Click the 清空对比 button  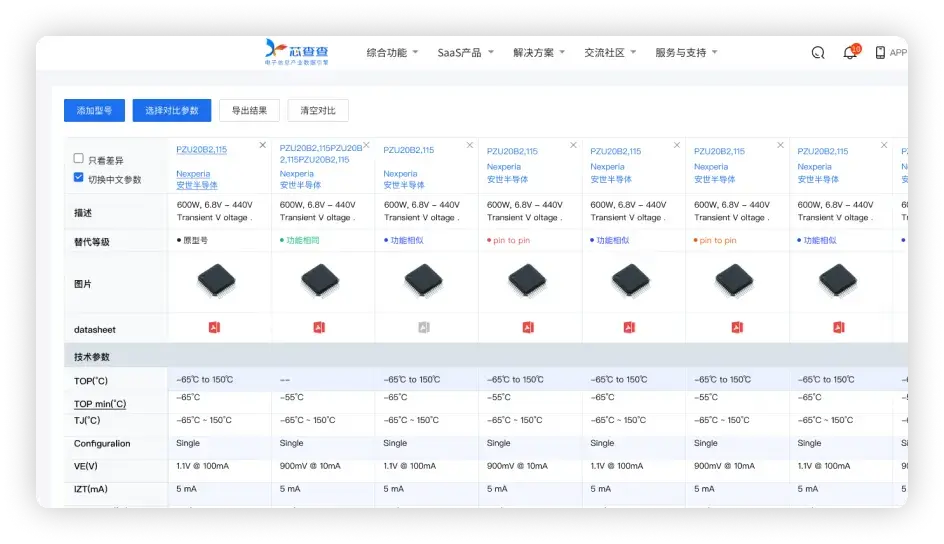tap(318, 111)
